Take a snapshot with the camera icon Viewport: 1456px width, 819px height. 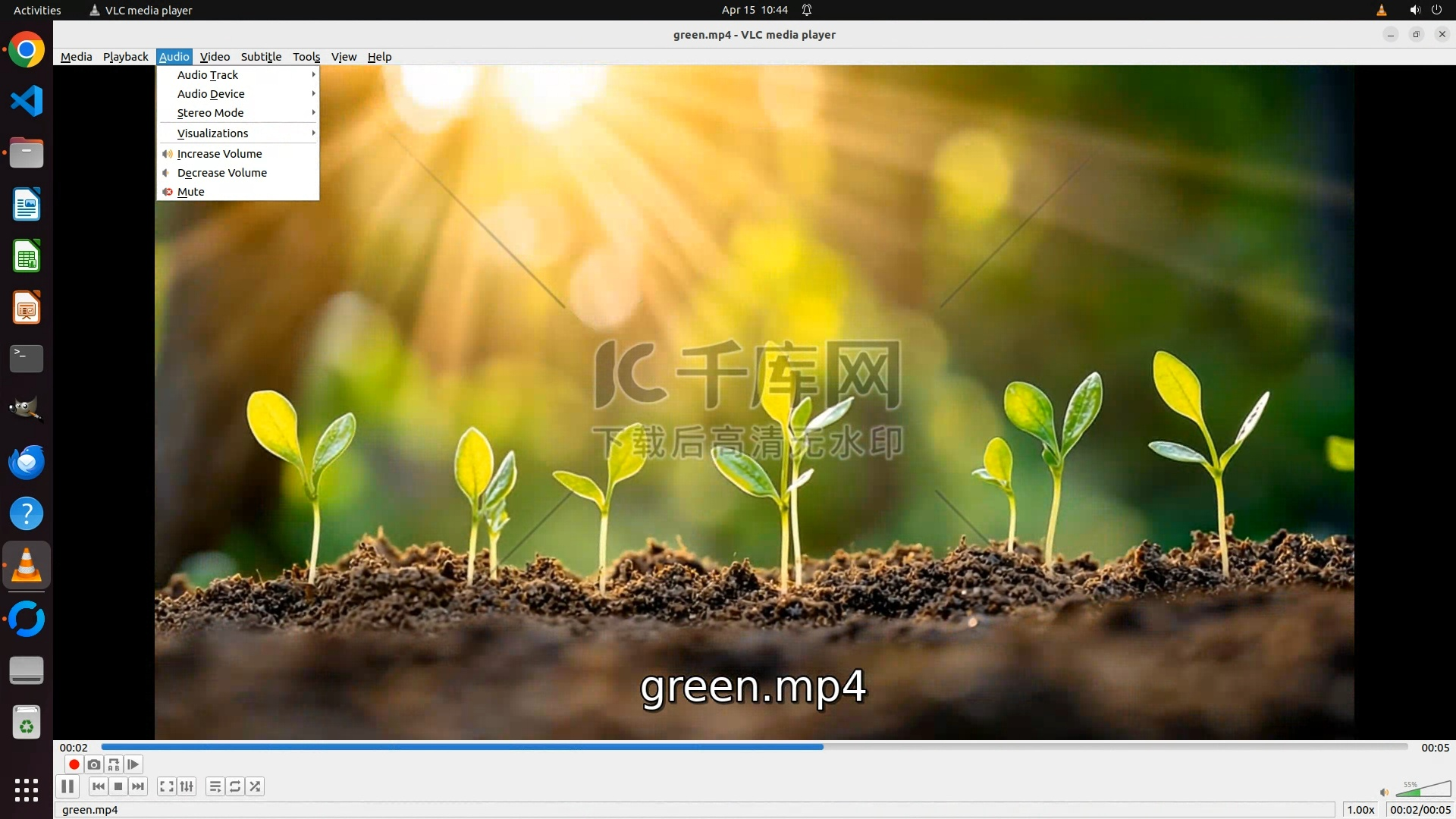point(93,764)
